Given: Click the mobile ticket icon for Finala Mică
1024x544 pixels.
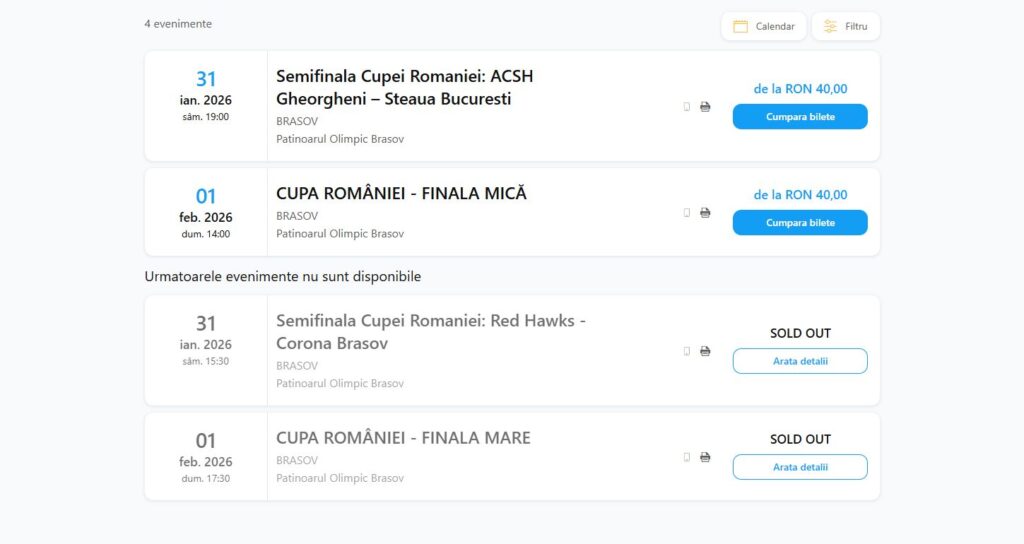Looking at the screenshot, I should tap(687, 213).
